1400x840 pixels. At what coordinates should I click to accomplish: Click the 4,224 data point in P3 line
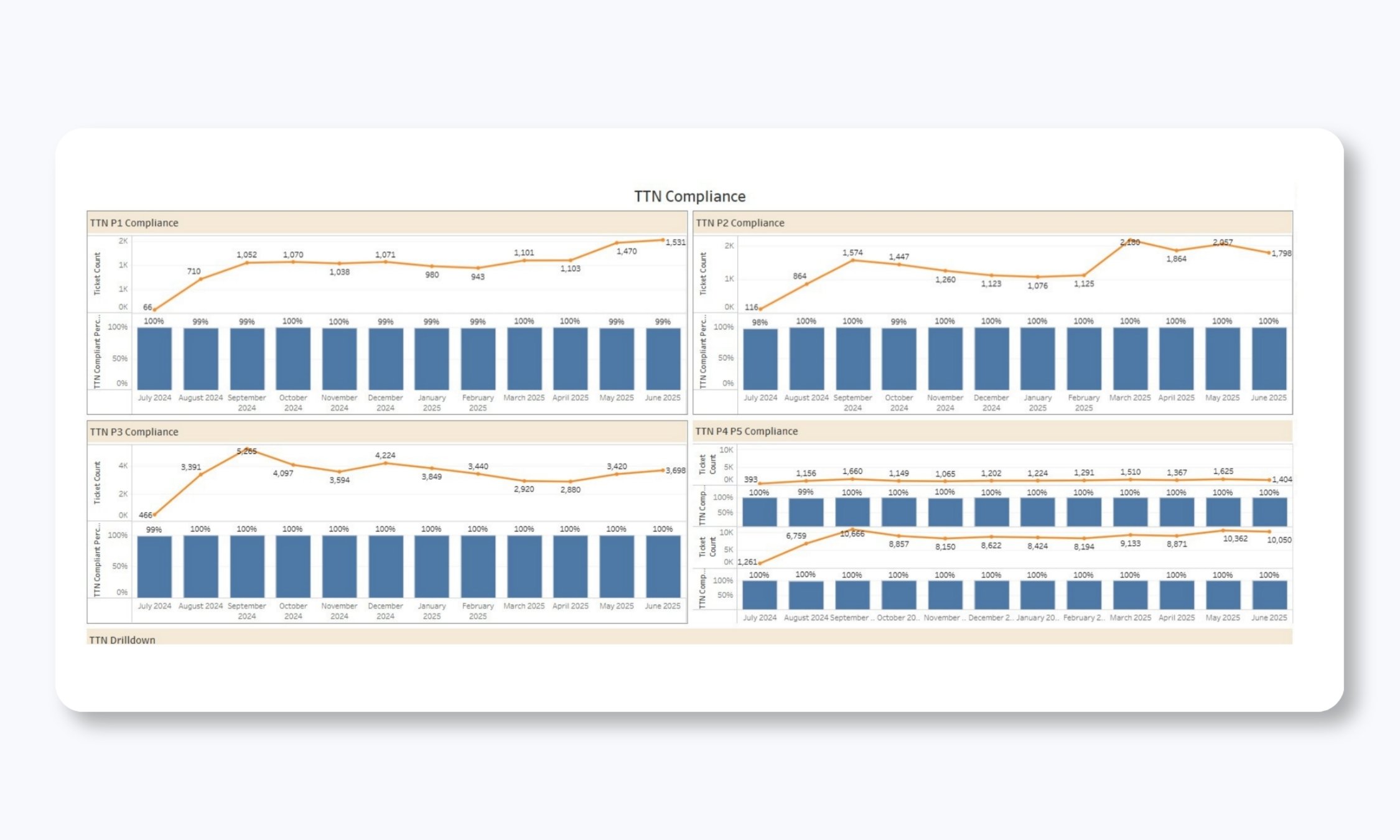(385, 463)
